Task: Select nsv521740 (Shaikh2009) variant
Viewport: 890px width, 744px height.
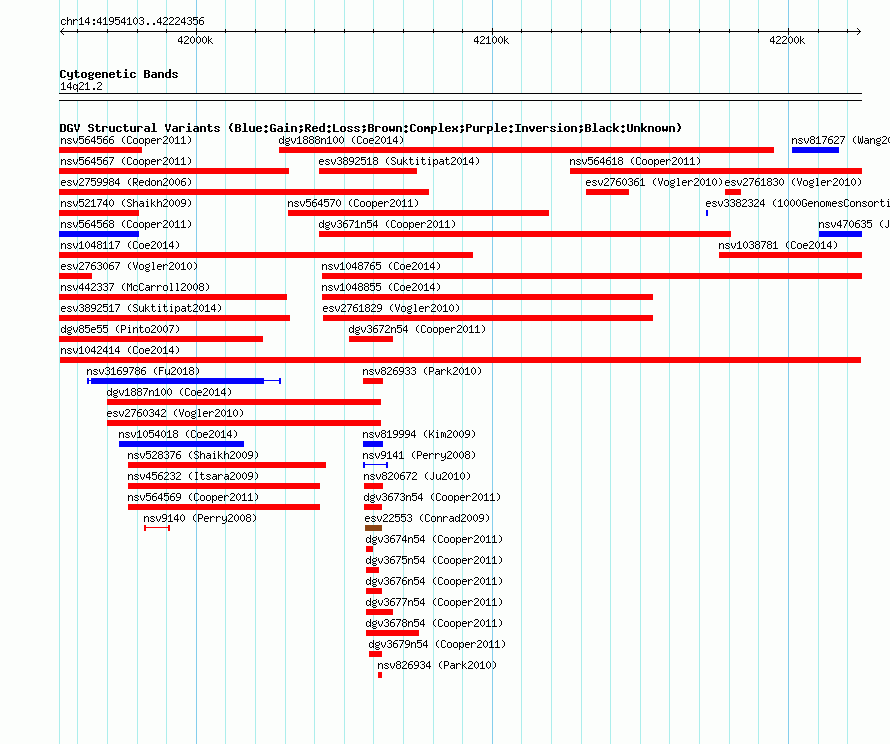Action: coord(126,203)
